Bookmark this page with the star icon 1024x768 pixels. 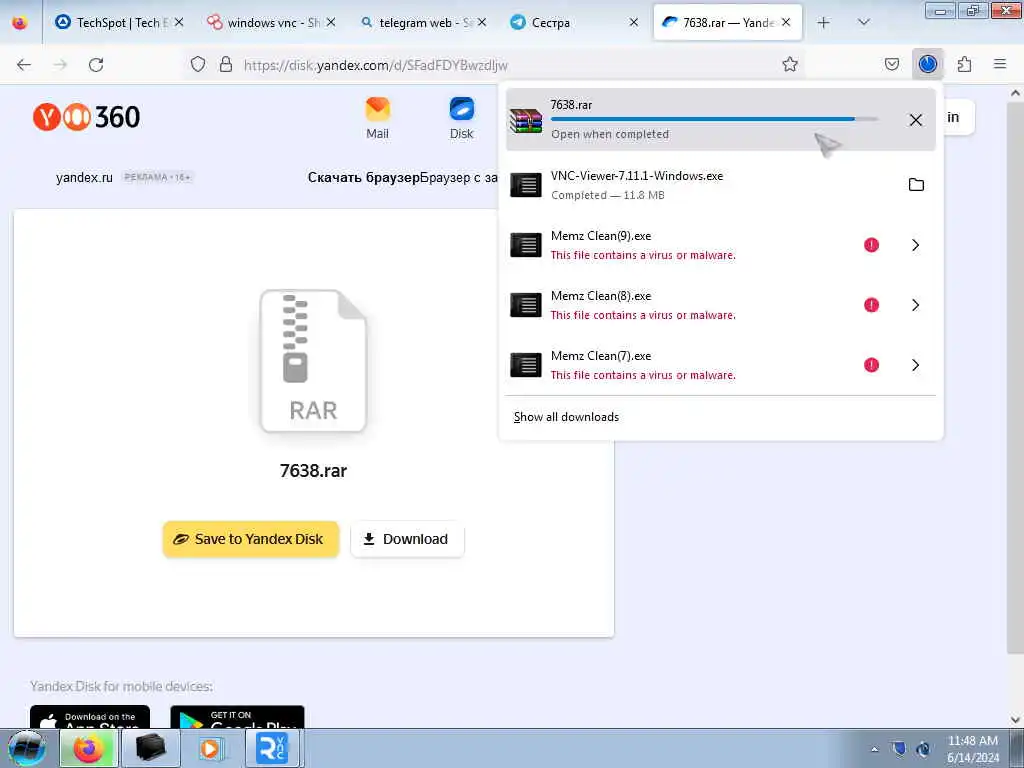pos(790,64)
